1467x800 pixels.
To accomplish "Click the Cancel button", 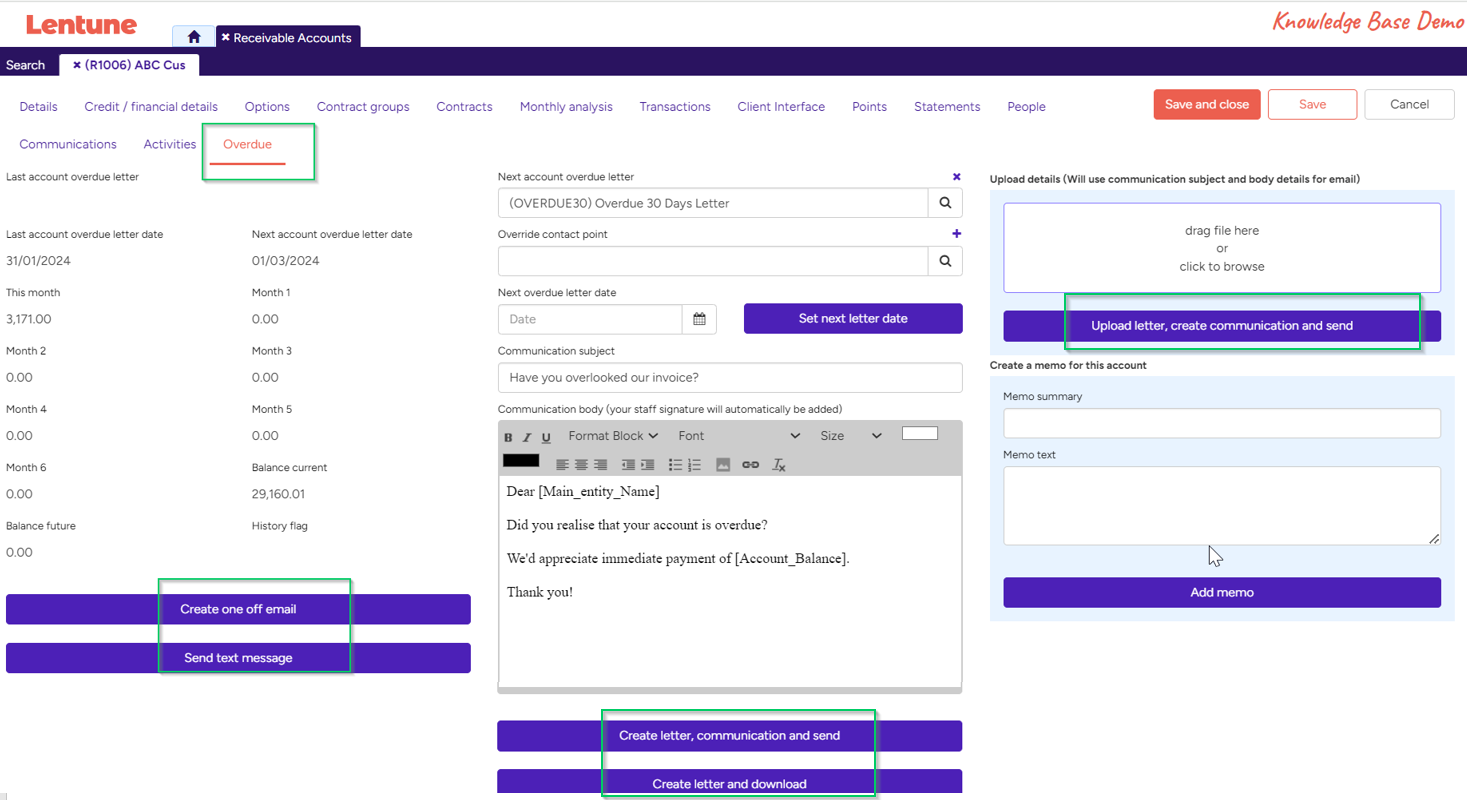I will (x=1409, y=104).
